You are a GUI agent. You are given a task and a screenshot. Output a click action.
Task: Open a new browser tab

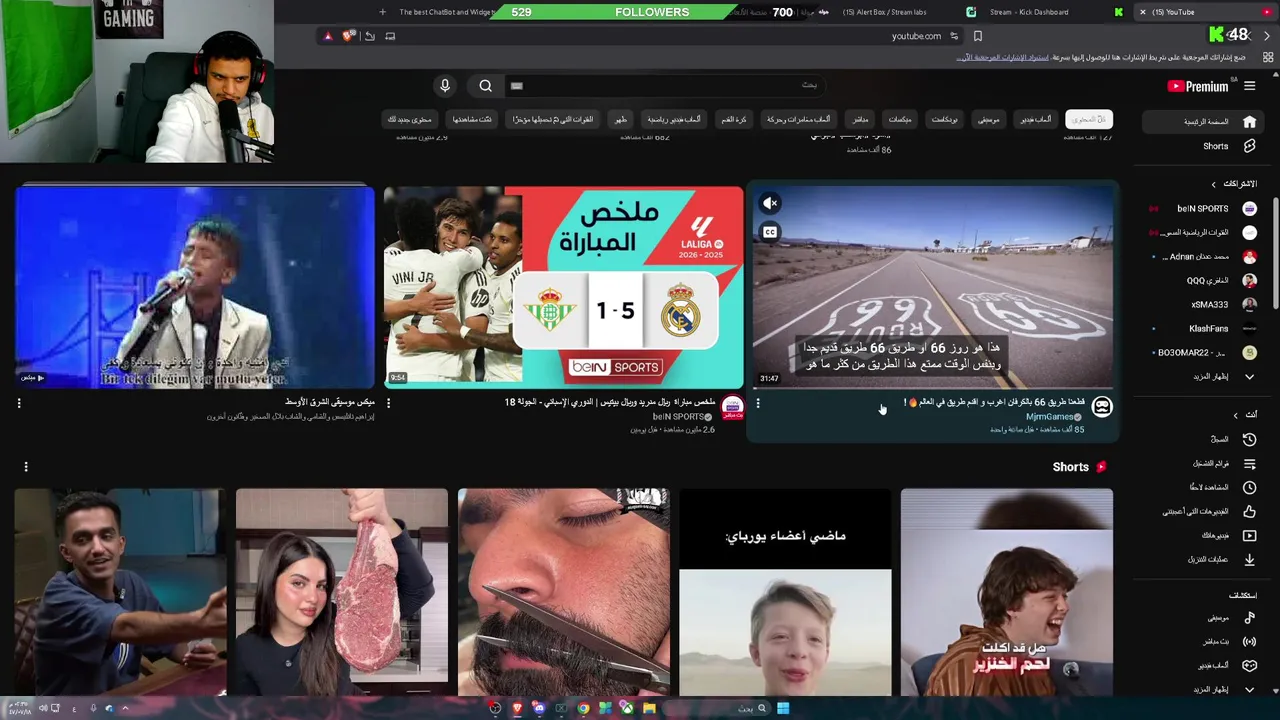[382, 12]
